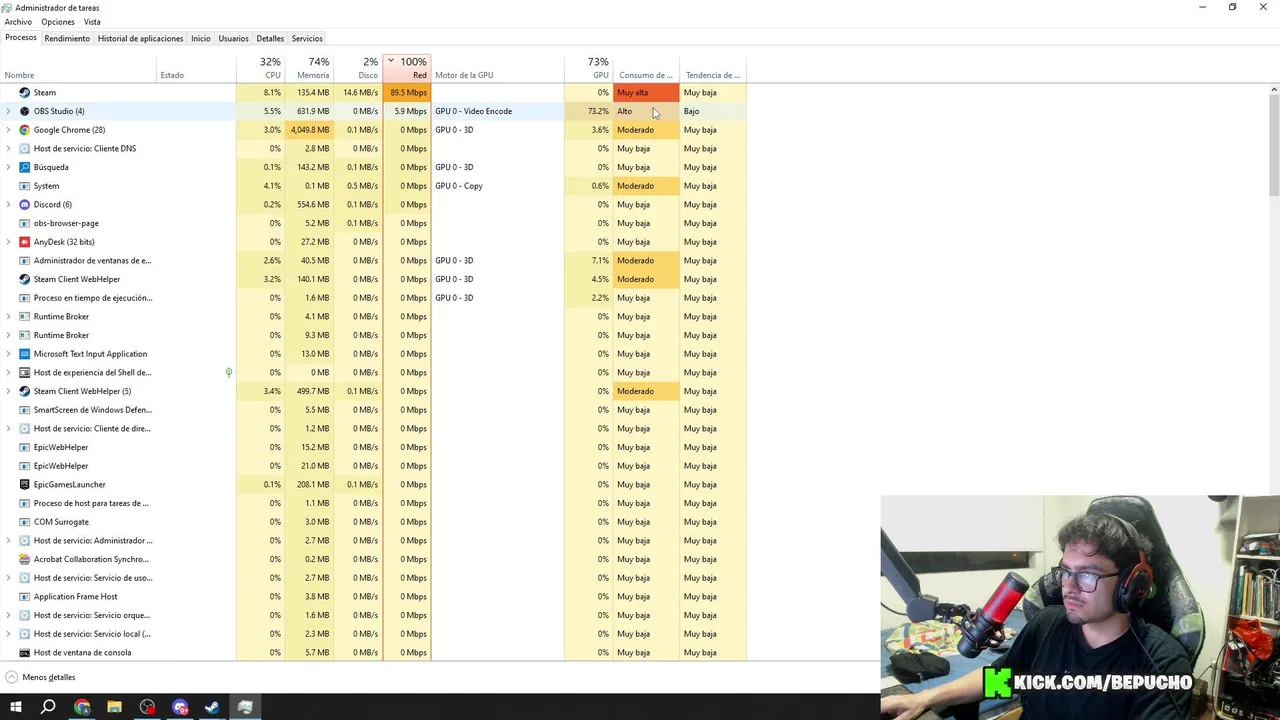Sort by the Nombre column header
This screenshot has width=1280, height=720.
click(x=79, y=68)
